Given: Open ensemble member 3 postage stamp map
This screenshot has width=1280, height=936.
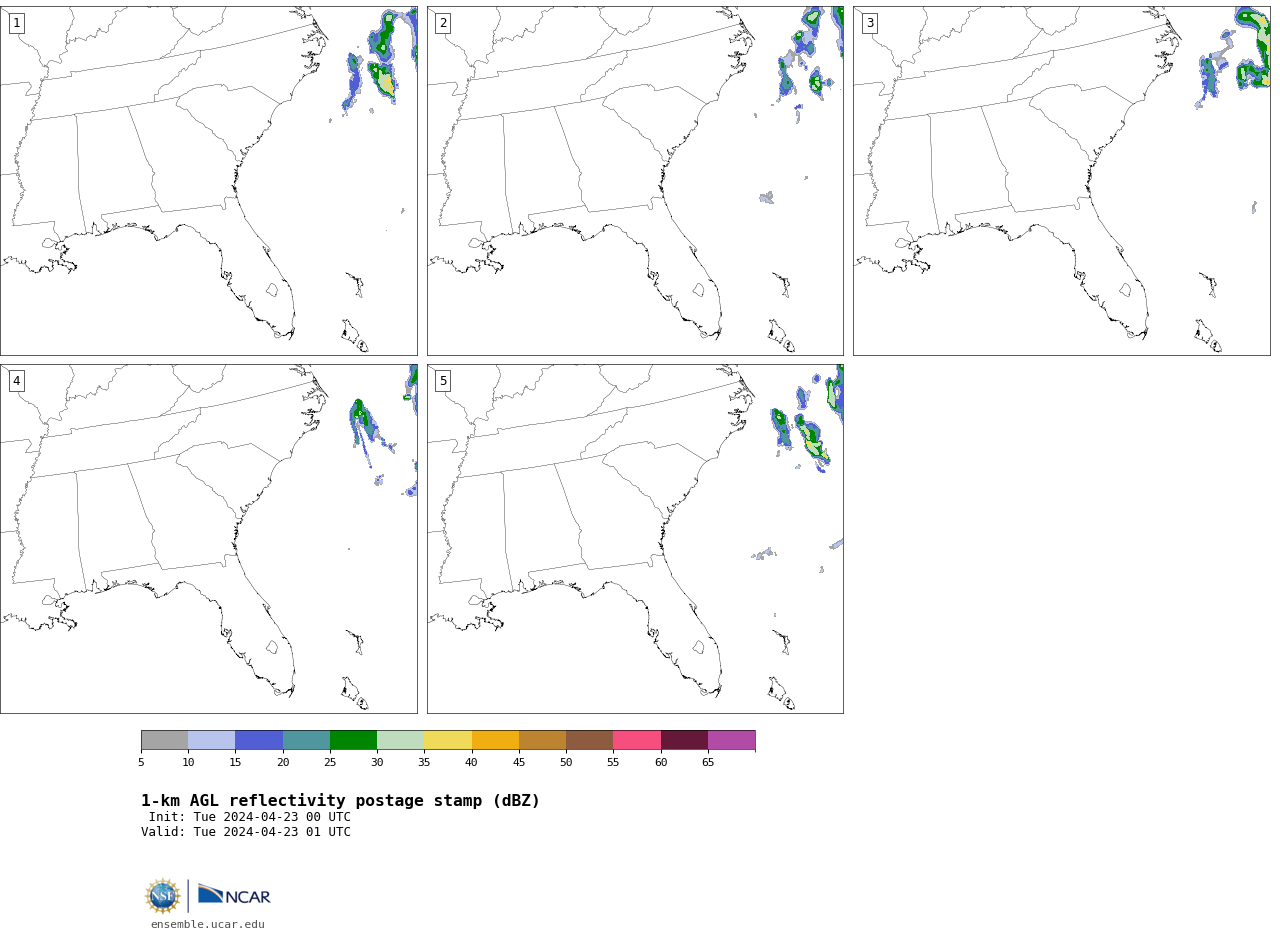Looking at the screenshot, I should (x=1062, y=181).
